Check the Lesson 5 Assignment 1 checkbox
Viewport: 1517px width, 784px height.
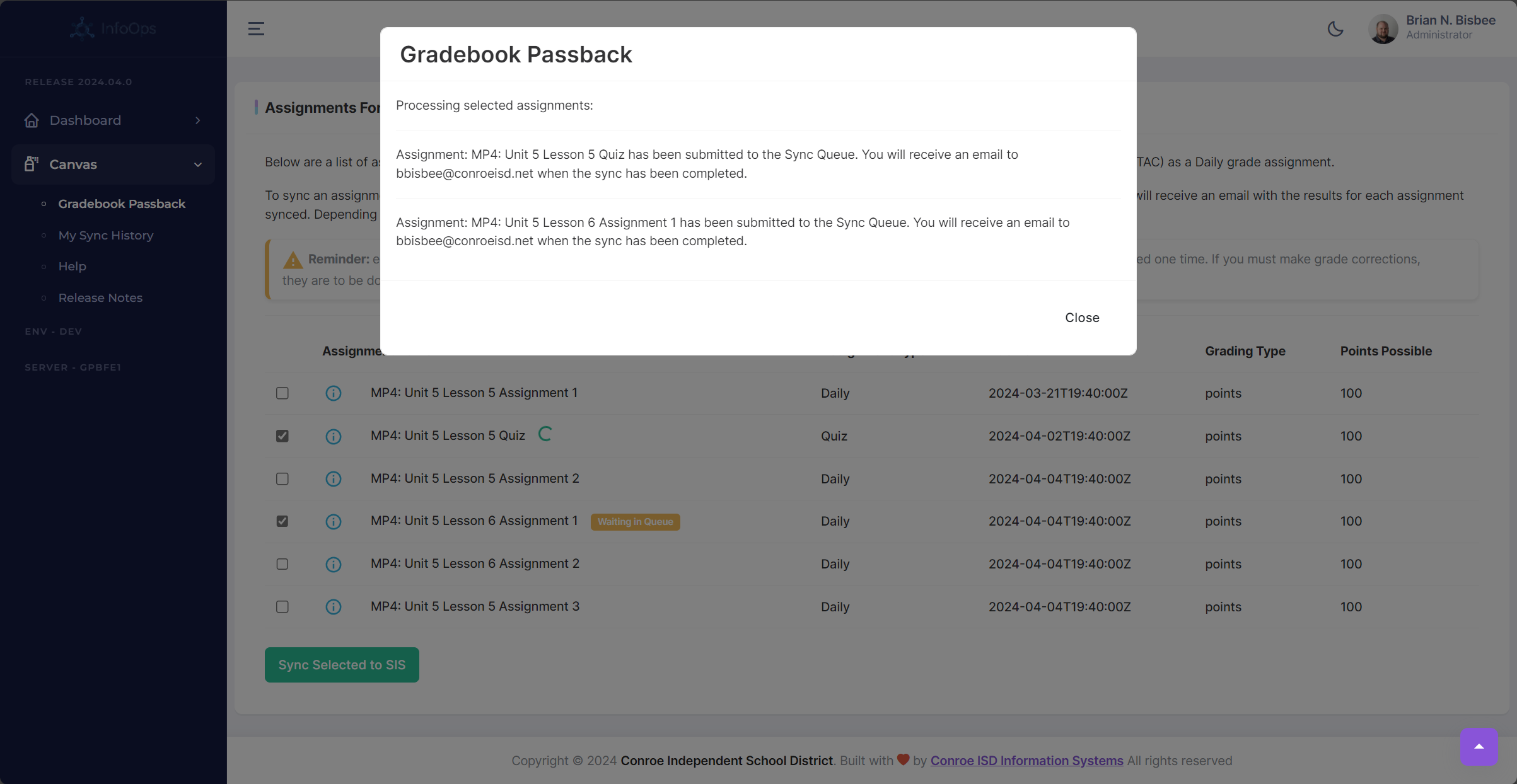tap(282, 393)
